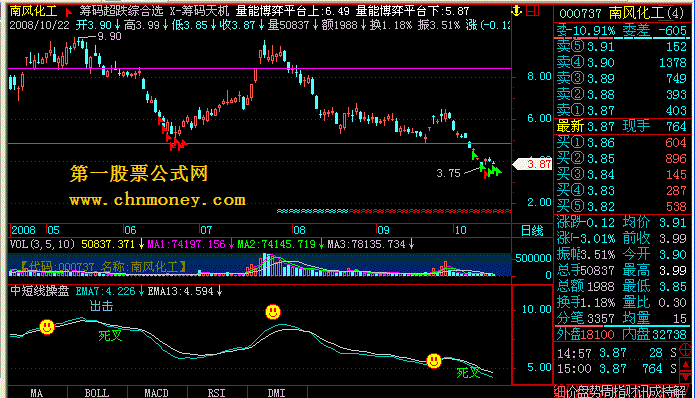695x398 pixels.
Task: Click the 买⑤ 3.82 bid row
Action: pyautogui.click(x=621, y=207)
